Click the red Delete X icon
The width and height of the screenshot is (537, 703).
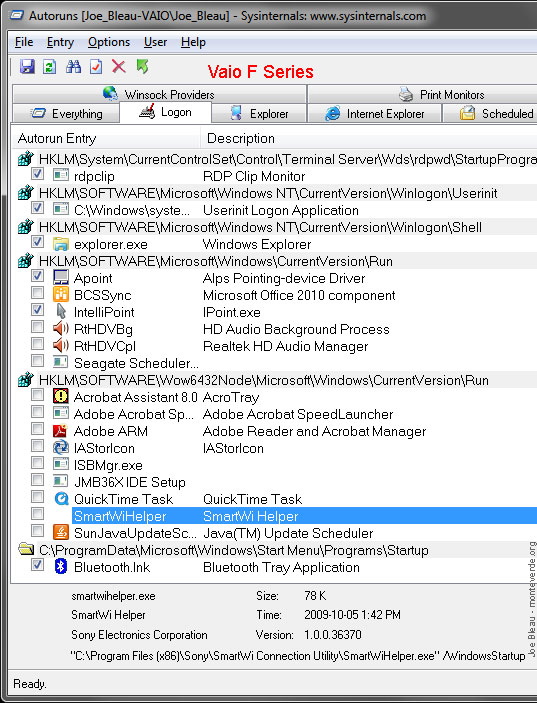119,67
